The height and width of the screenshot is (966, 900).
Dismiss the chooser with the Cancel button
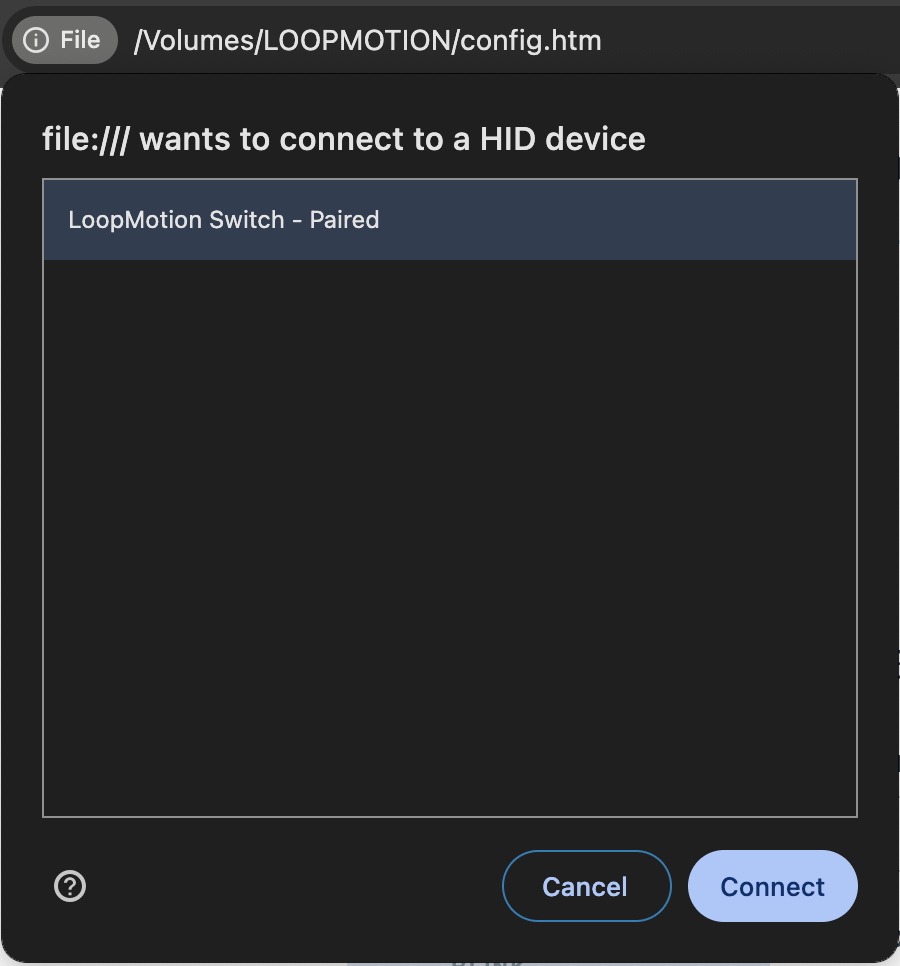586,886
